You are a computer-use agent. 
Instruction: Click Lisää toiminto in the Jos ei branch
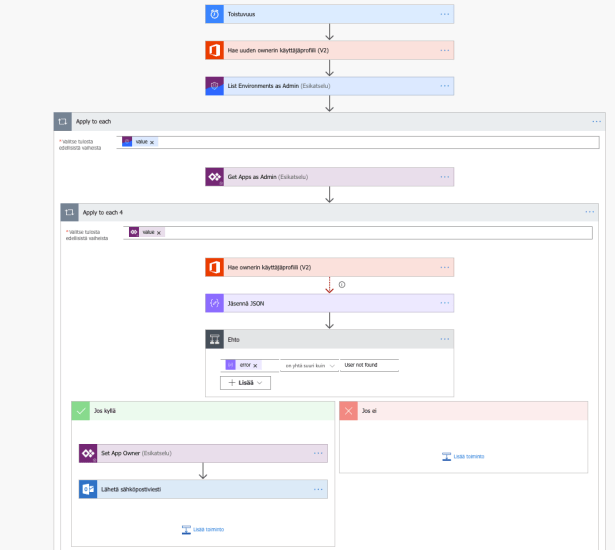462,456
